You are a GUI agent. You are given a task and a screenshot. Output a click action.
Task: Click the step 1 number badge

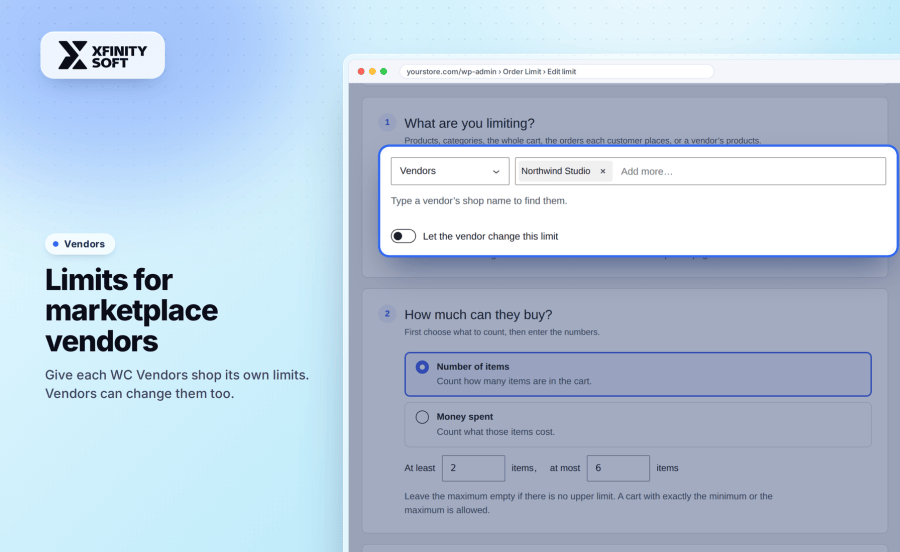[x=387, y=122]
